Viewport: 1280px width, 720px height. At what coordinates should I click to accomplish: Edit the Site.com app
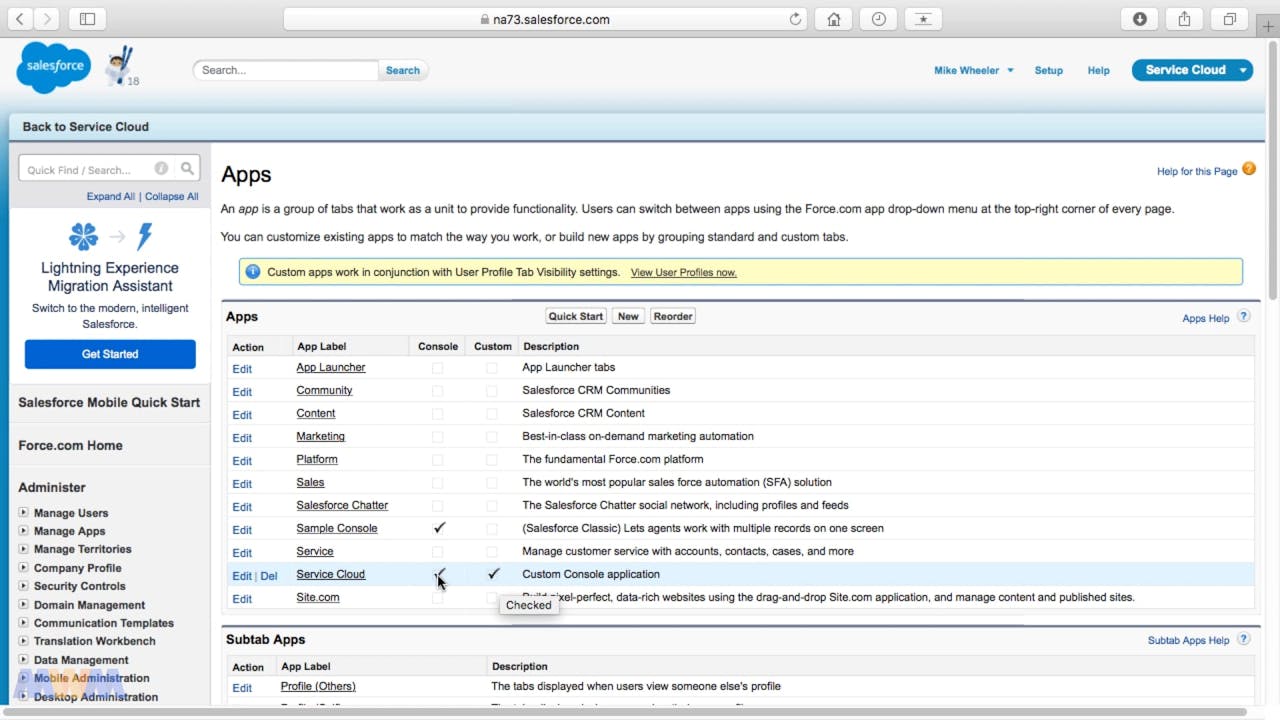click(242, 599)
